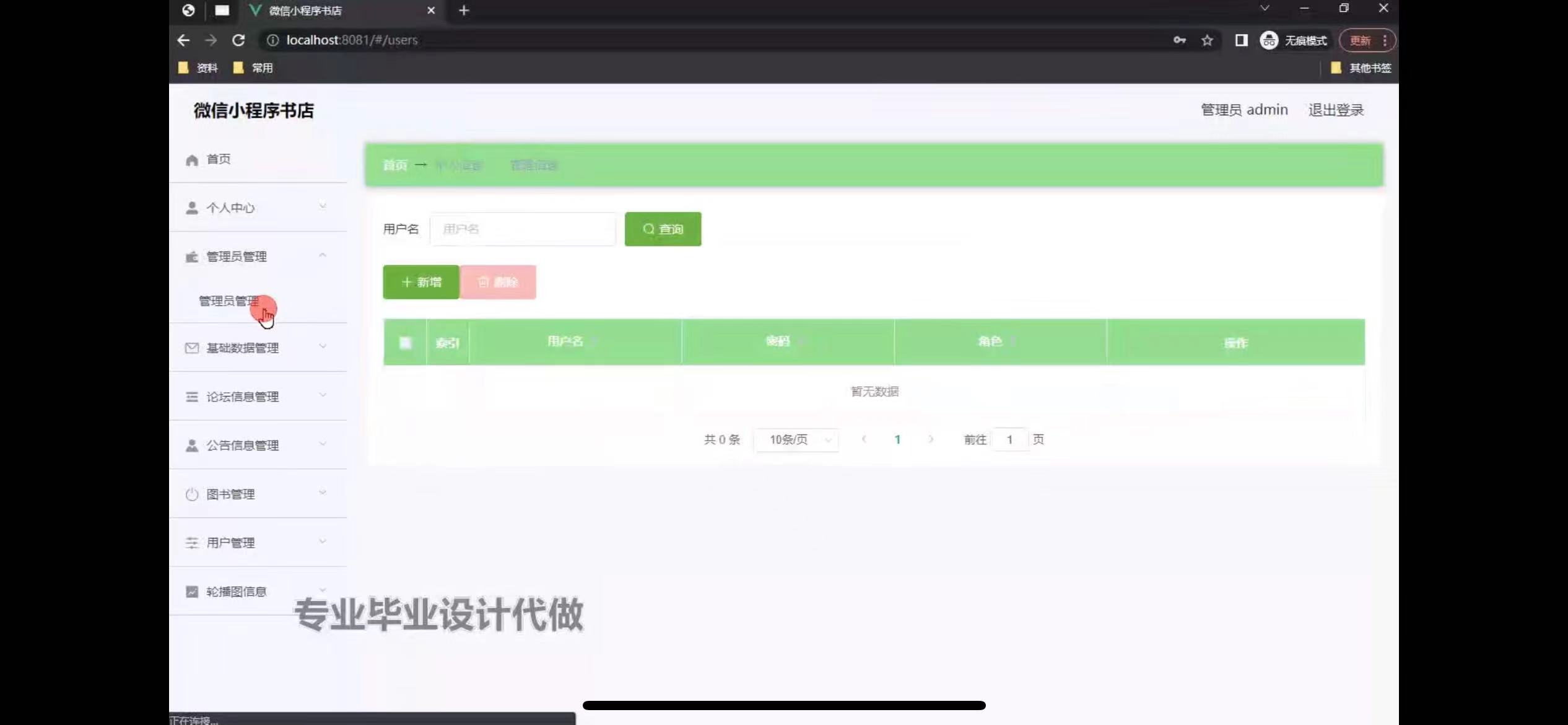Expand the 个人中心 menu chevron
The width and height of the screenshot is (1568, 725).
coord(323,206)
